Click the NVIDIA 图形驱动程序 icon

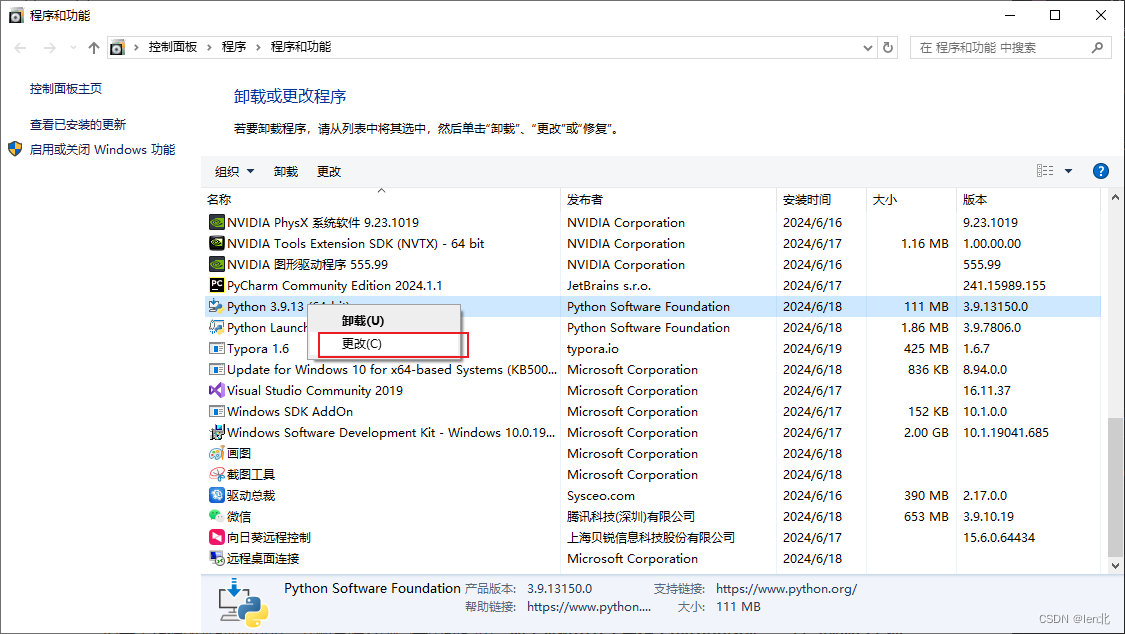217,264
